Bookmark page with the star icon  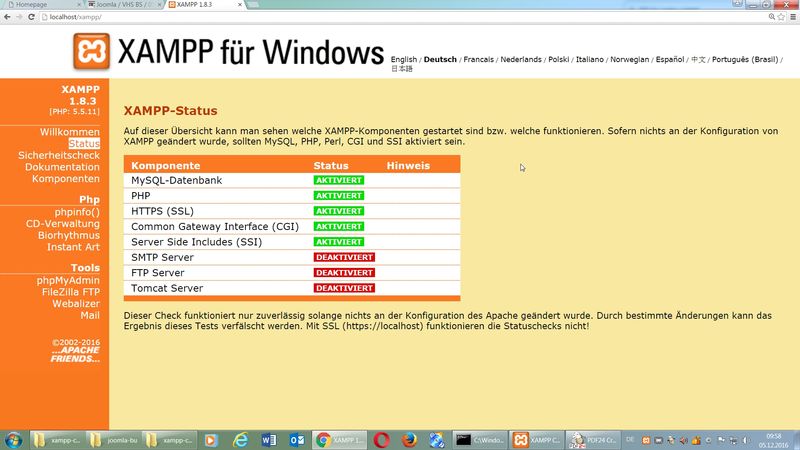coord(781,17)
